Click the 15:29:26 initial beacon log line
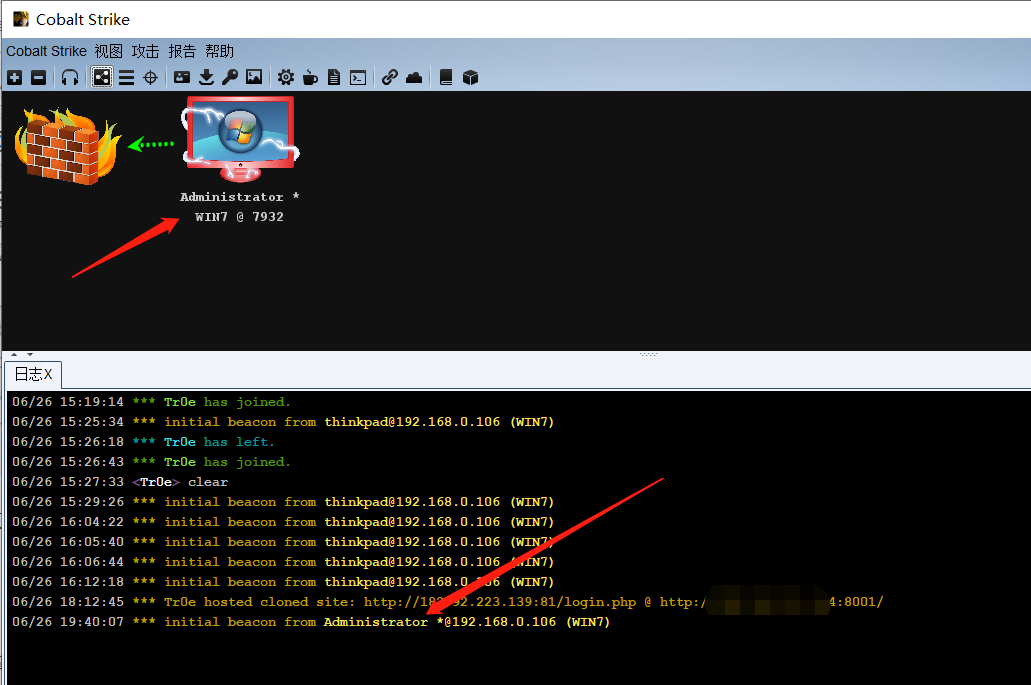1031x685 pixels. click(x=283, y=502)
